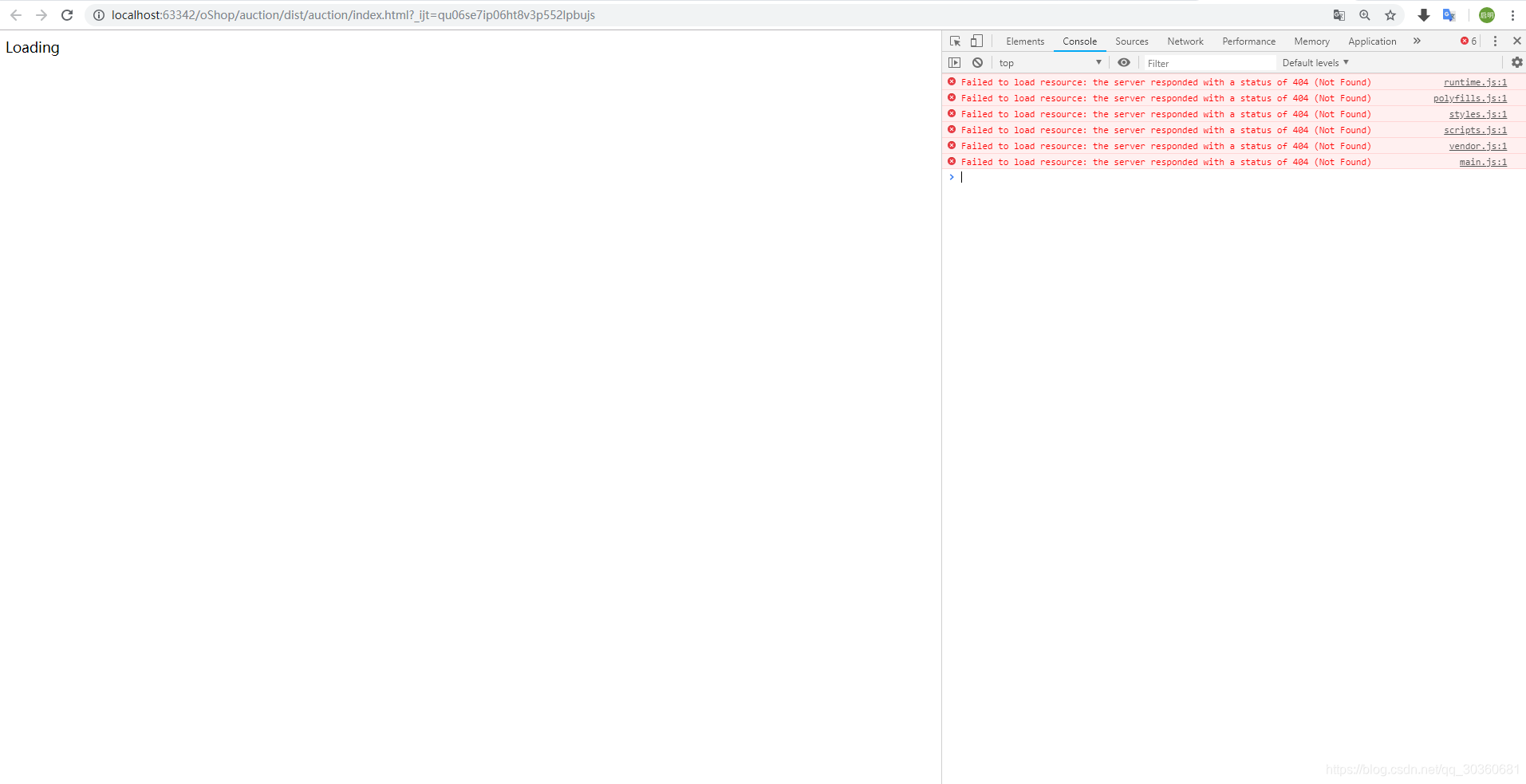The image size is (1526, 784).
Task: Open the zoom magnifier icon
Action: pos(1365,15)
